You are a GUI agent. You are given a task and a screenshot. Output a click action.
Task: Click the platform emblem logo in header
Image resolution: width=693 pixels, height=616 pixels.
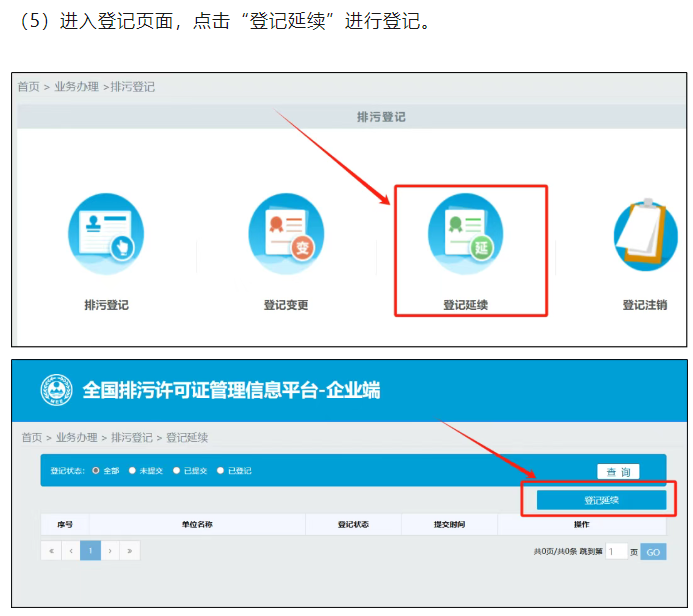(57, 391)
